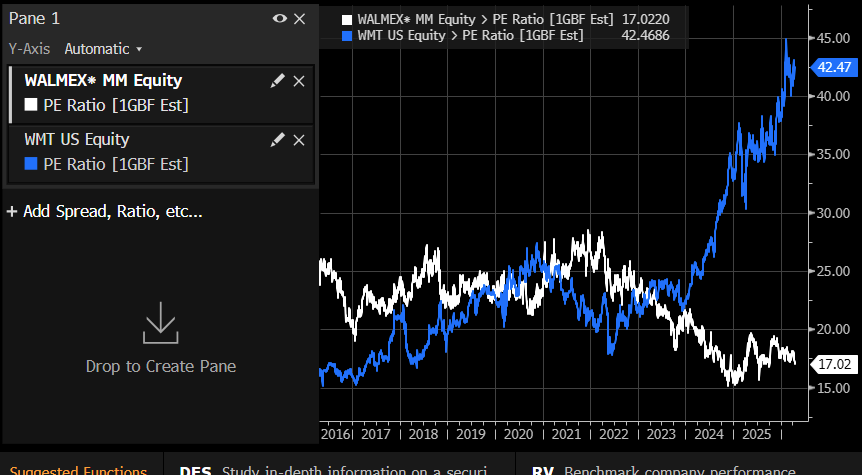
Task: Click the blue 42.47 axis value flag
Action: coord(834,67)
